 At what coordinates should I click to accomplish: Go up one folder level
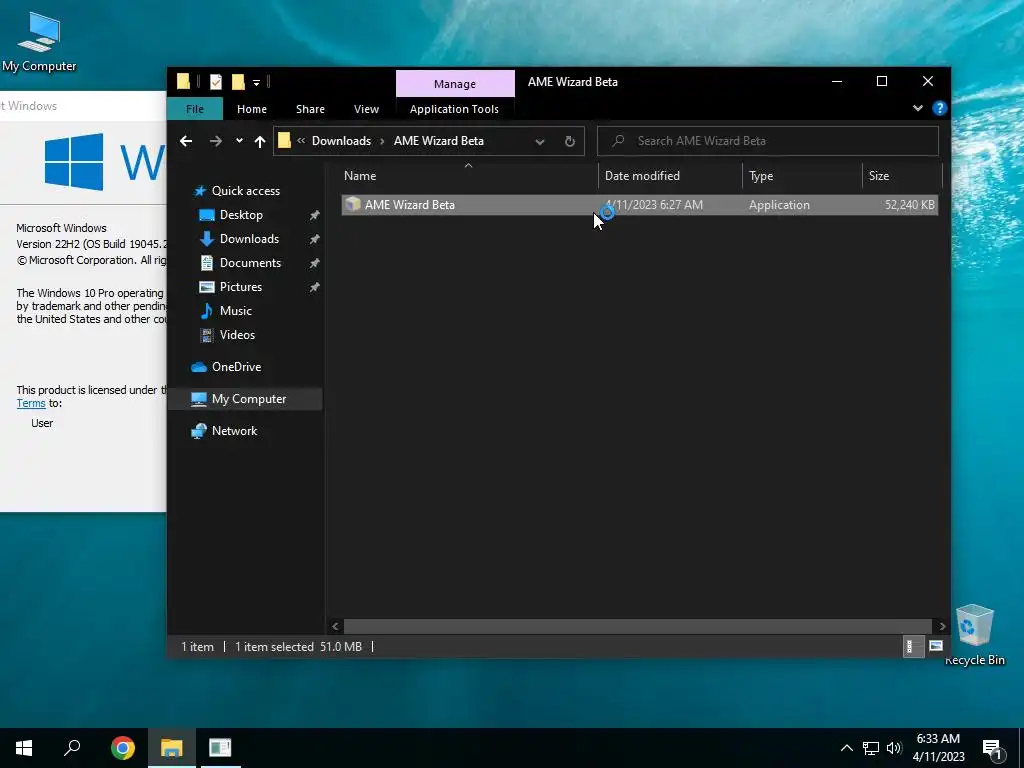[260, 141]
